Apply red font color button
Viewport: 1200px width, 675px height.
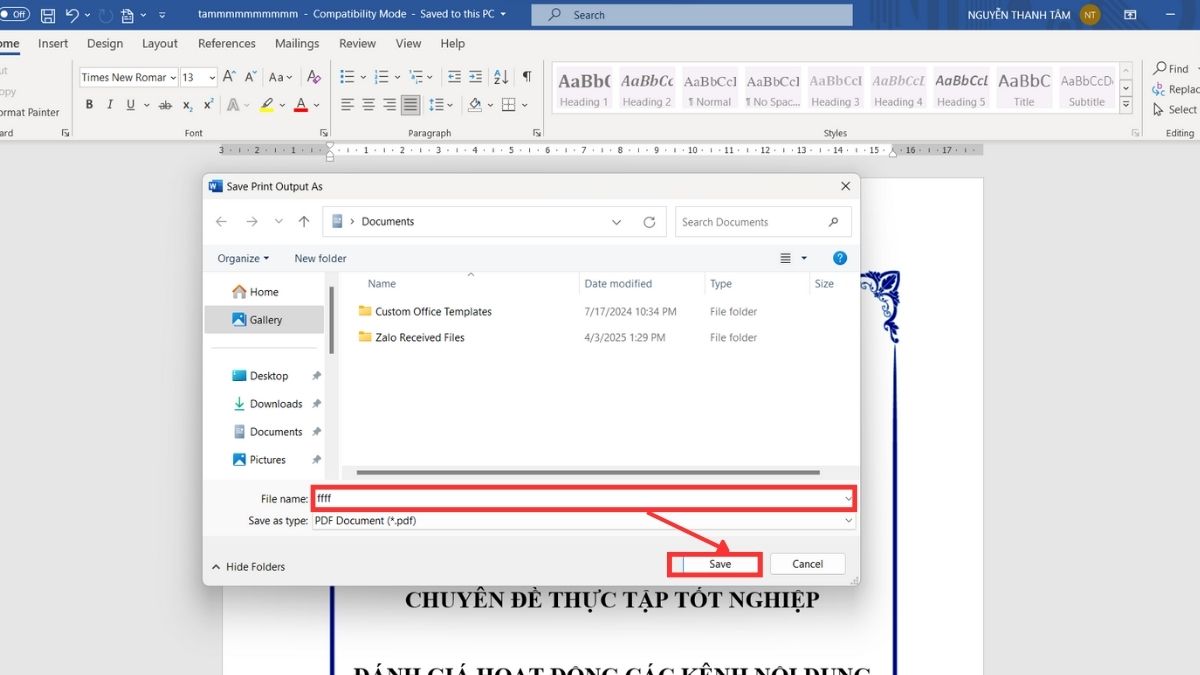(x=301, y=105)
